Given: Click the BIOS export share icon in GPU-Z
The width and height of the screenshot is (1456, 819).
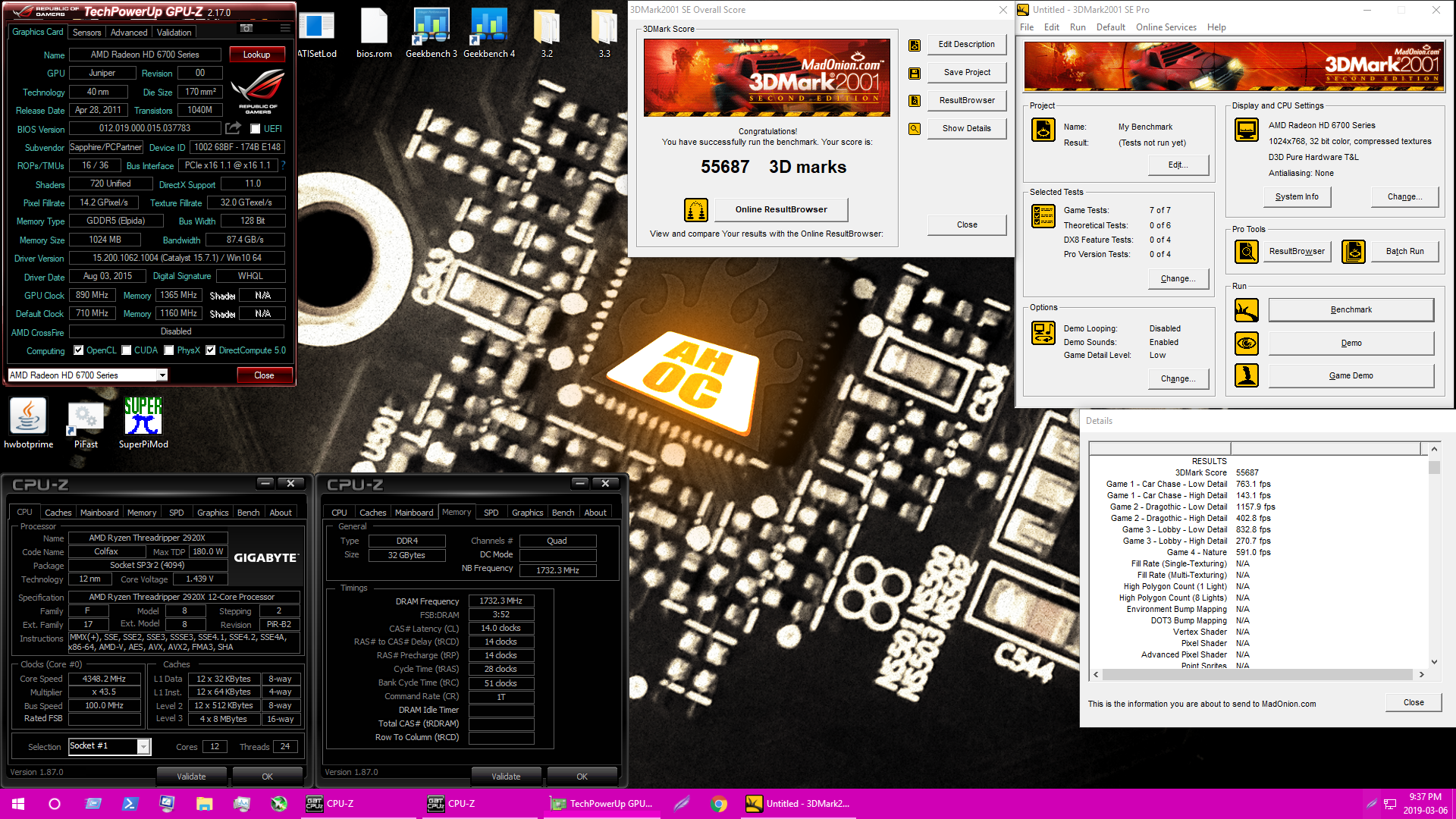Looking at the screenshot, I should [233, 128].
